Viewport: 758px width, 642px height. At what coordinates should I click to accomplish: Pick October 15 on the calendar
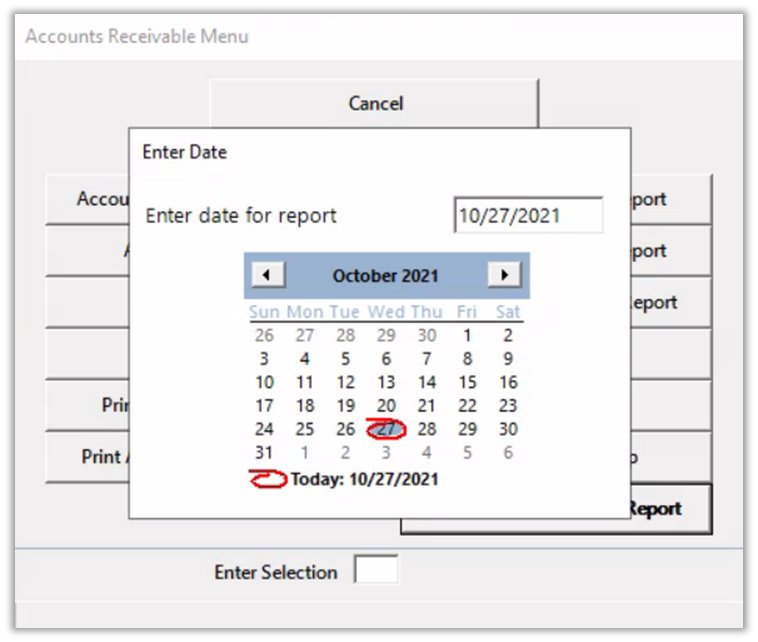pyautogui.click(x=467, y=382)
